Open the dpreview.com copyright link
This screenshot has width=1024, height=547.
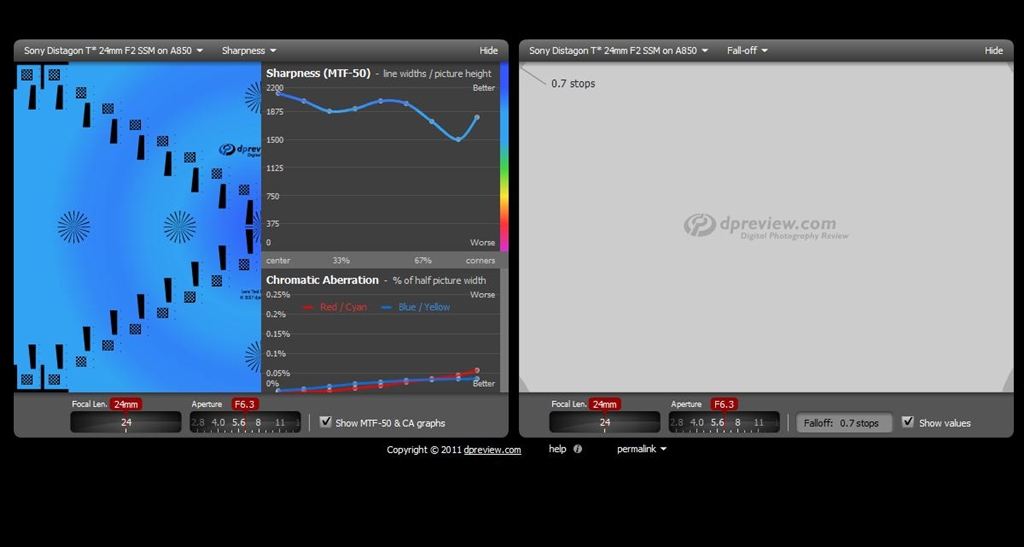pos(492,450)
